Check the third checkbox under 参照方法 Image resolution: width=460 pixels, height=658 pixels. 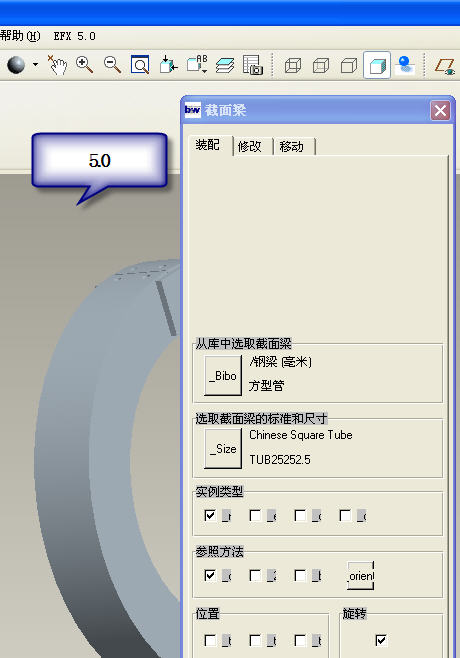(300, 575)
